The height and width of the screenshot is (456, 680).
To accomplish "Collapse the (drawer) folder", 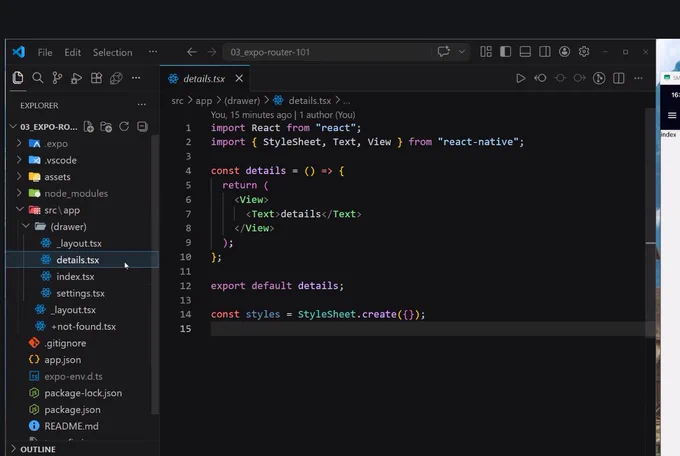I will coord(26,226).
